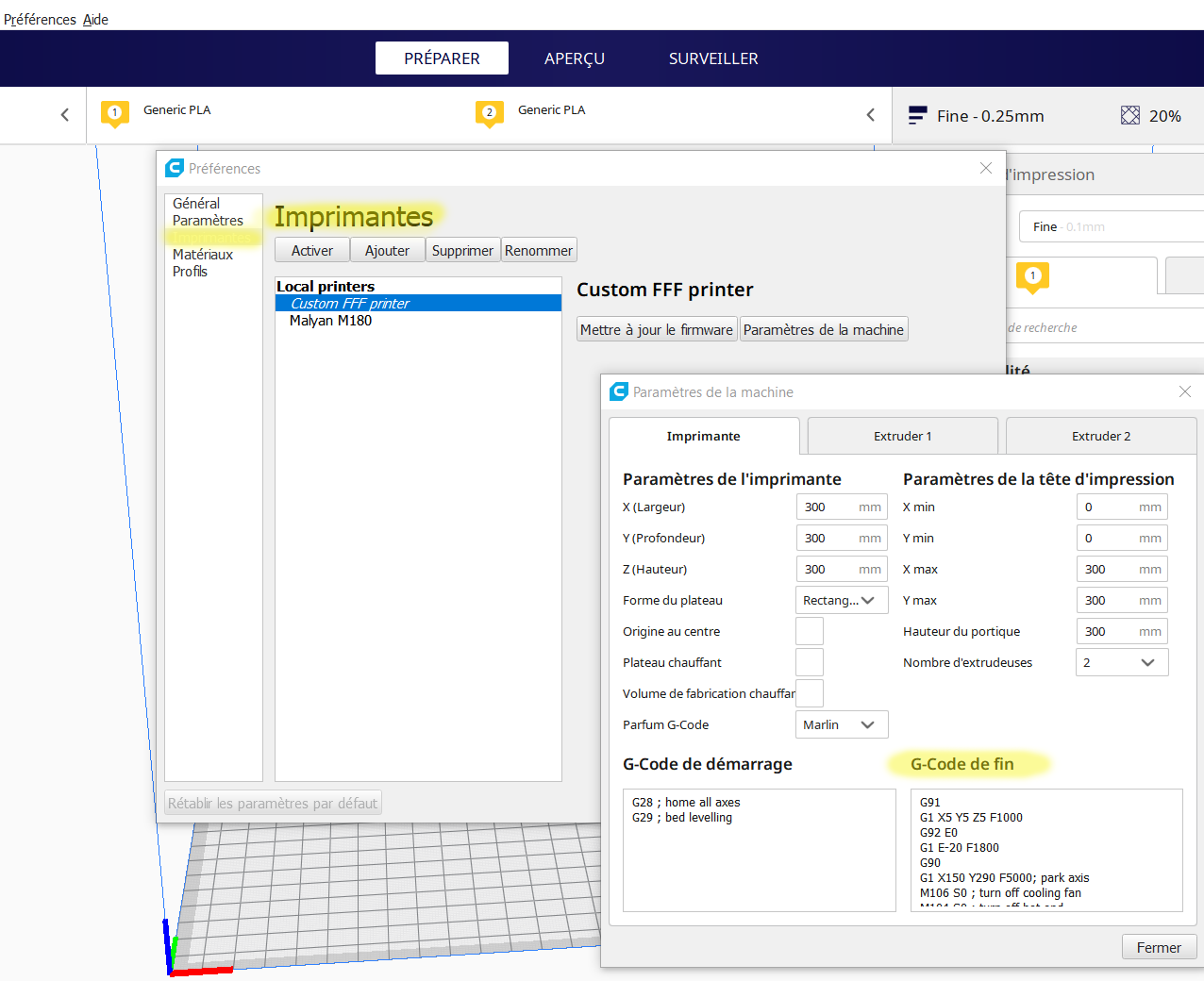
Task: Click the Activer button
Action: 312,250
